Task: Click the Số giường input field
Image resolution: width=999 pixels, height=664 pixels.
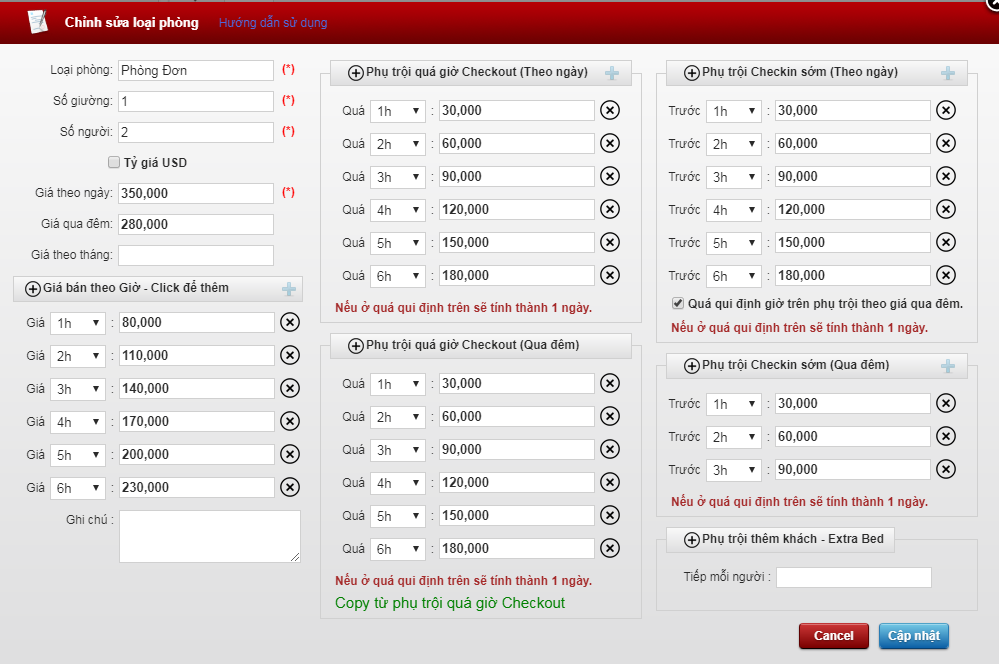Action: 196,101
